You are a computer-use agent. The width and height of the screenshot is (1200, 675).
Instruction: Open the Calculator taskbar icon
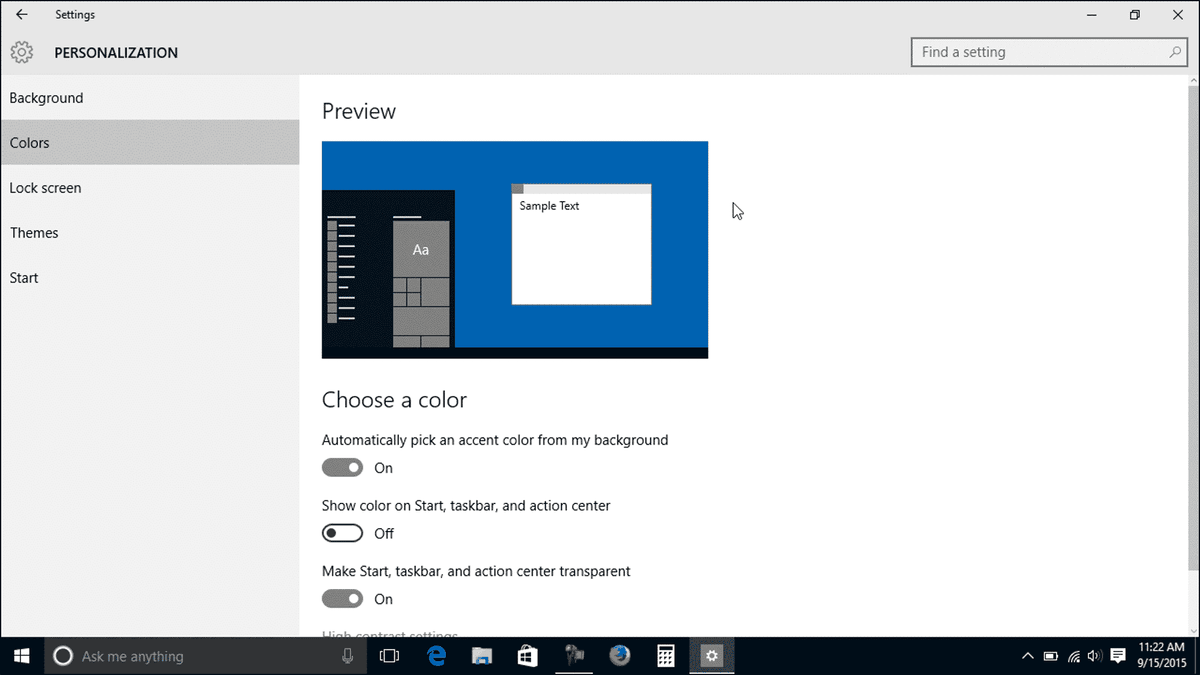665,656
